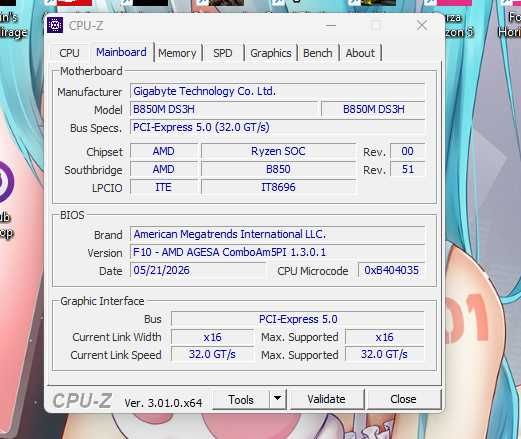Expand the Tools dropdown arrow
This screenshot has width=521, height=439.
[277, 399]
